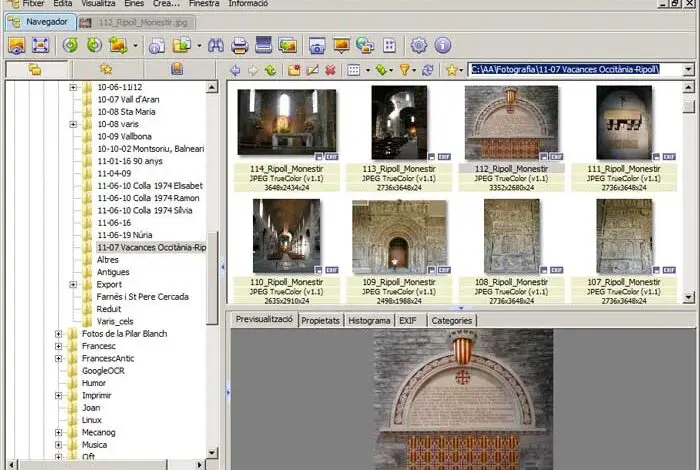Open settings with the gear icon
Viewport: 700px width, 470px height.
419,45
